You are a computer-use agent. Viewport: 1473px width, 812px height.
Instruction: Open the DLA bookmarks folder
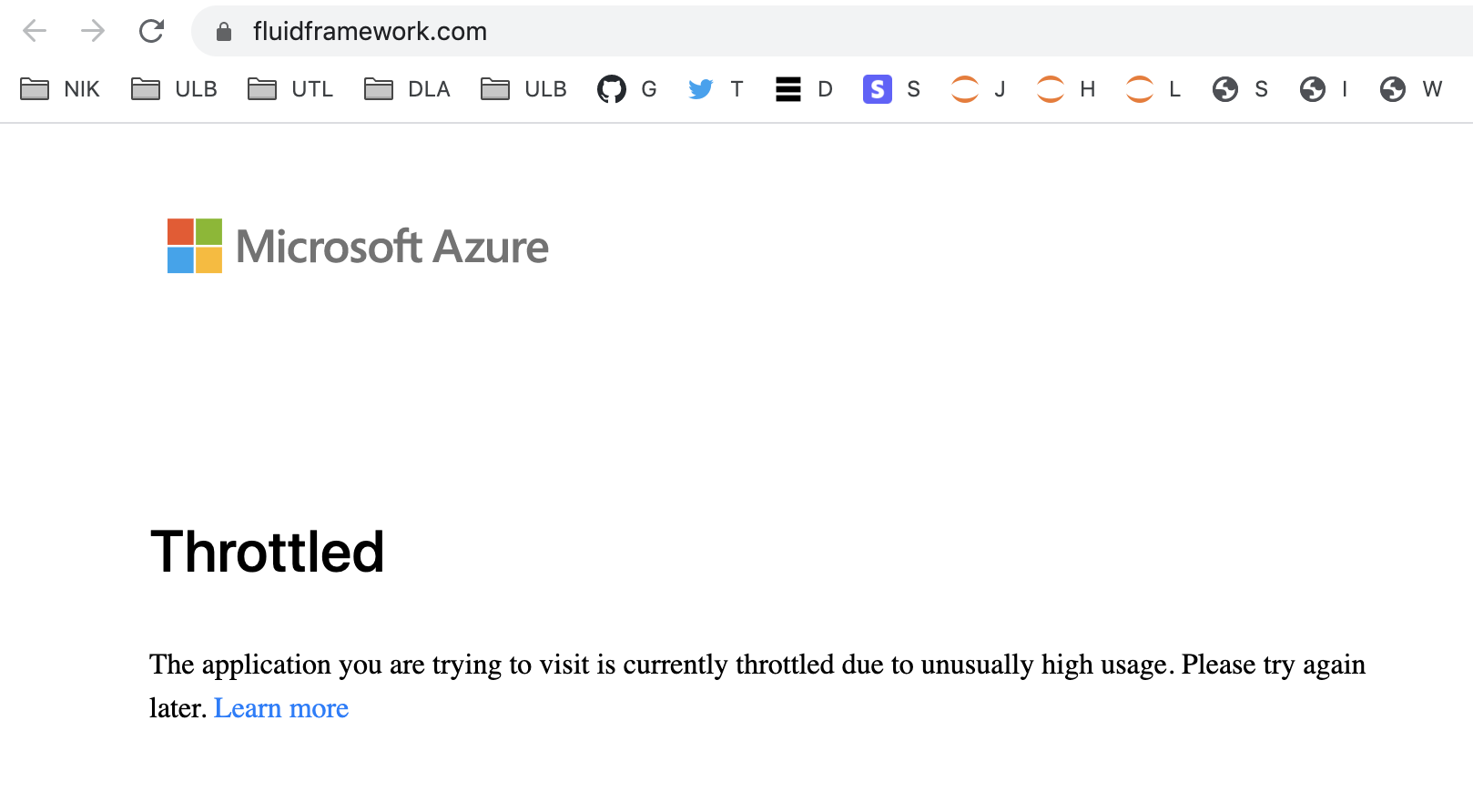pos(407,89)
